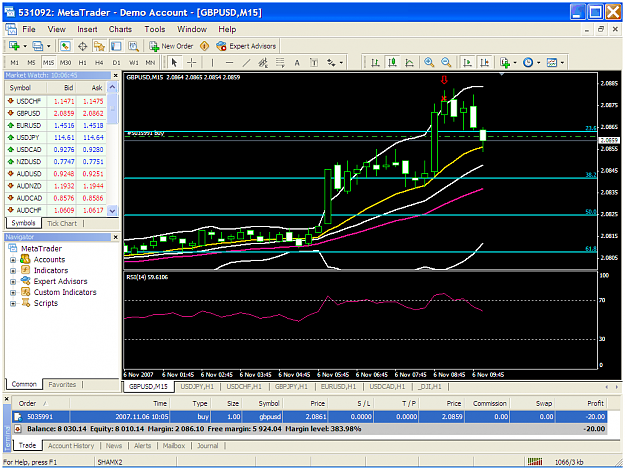Toggle the M15 timeframe button

[x=49, y=63]
